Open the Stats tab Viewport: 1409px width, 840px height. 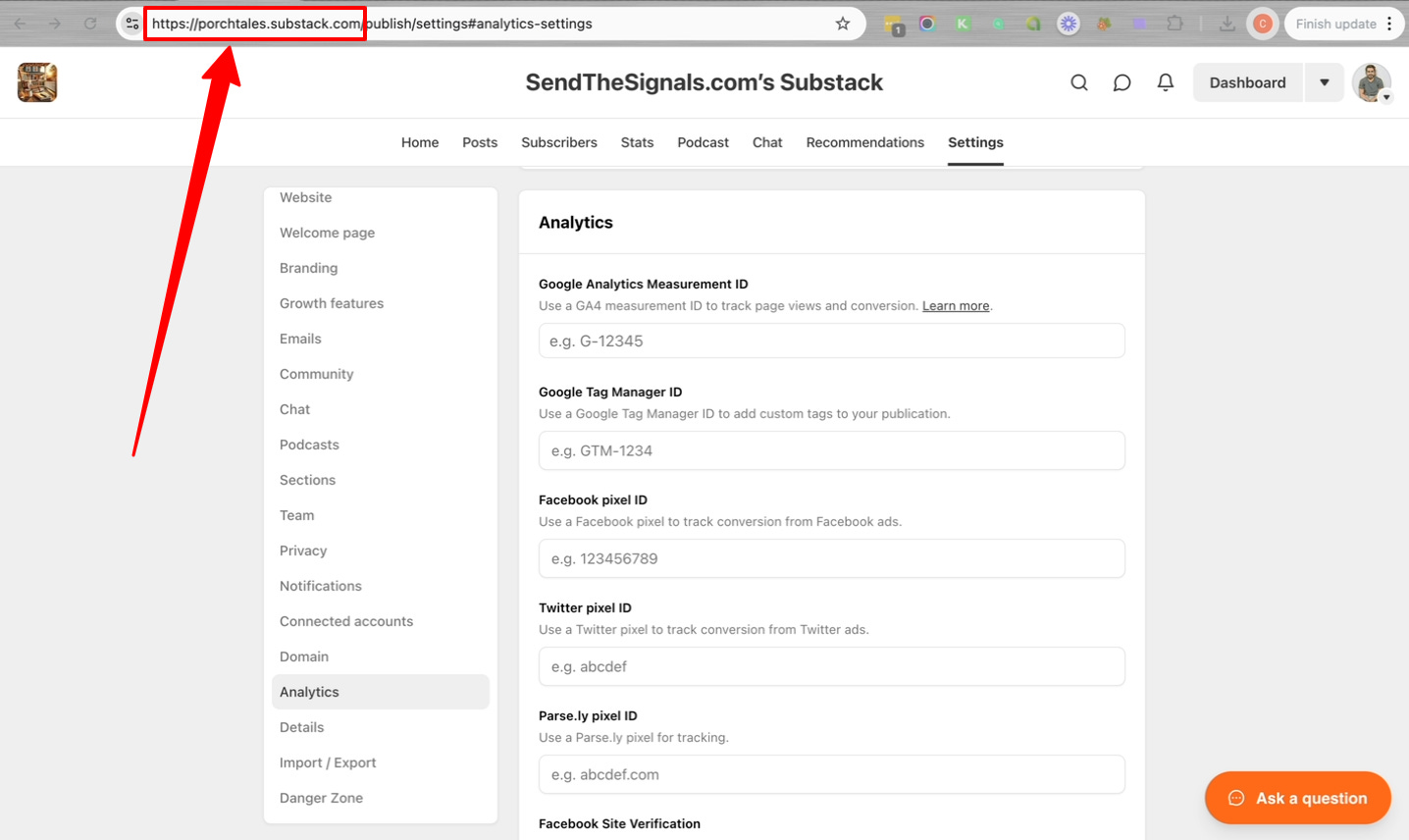637,142
